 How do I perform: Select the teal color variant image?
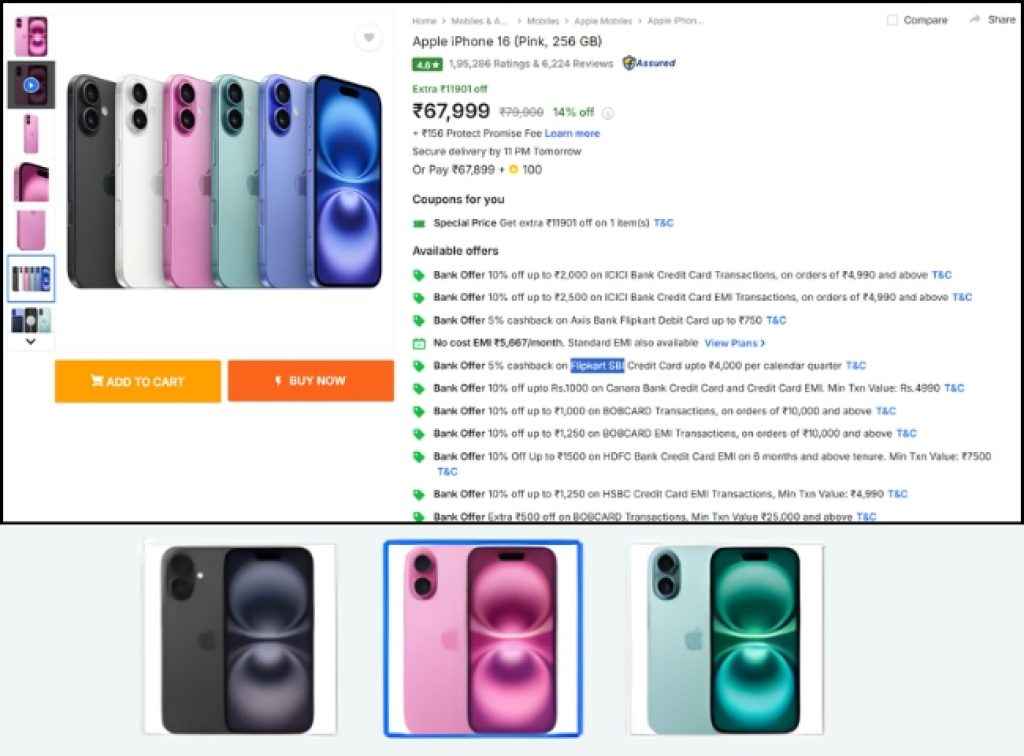(x=727, y=640)
